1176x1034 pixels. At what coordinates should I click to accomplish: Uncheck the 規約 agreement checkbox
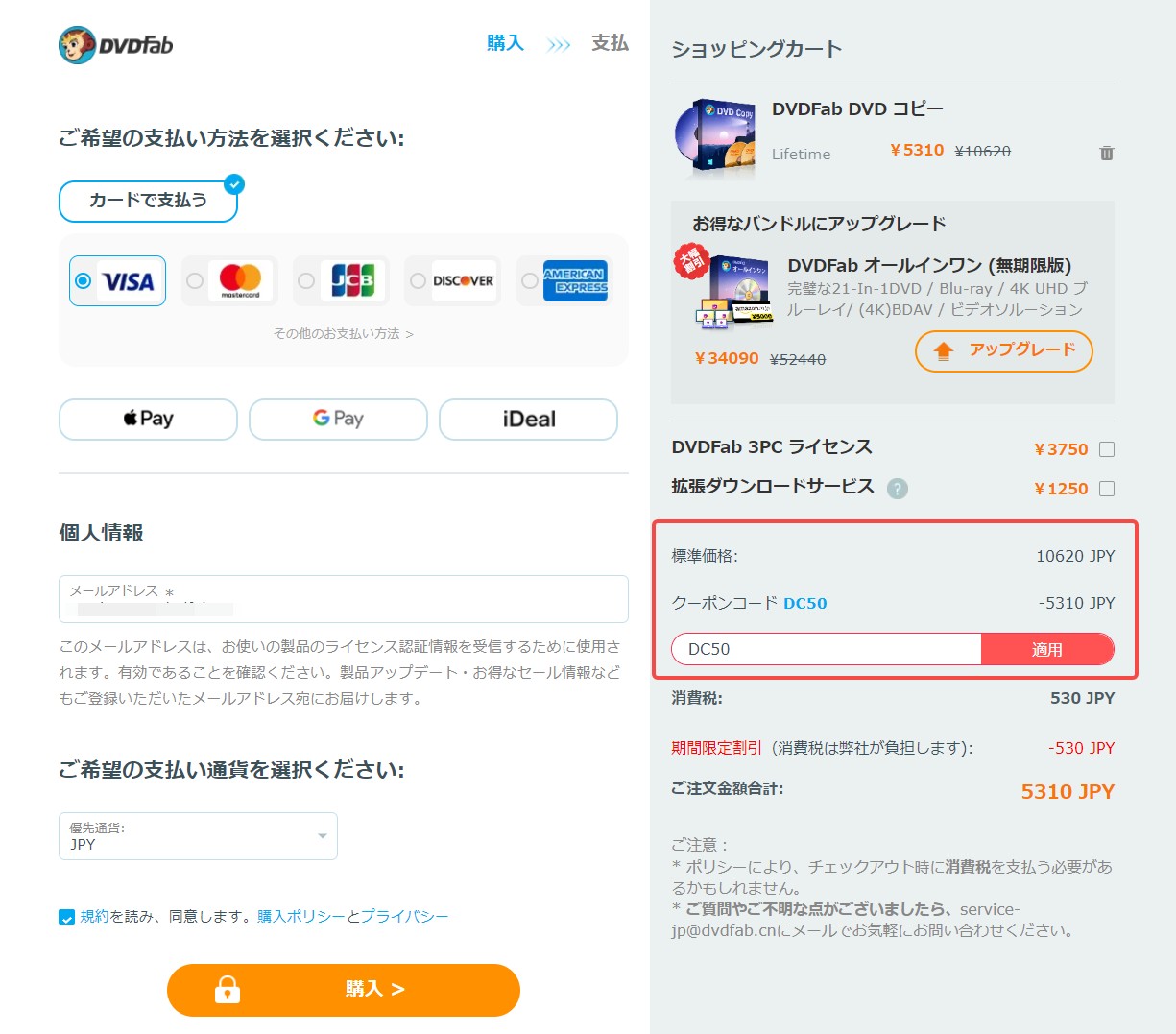[x=66, y=917]
